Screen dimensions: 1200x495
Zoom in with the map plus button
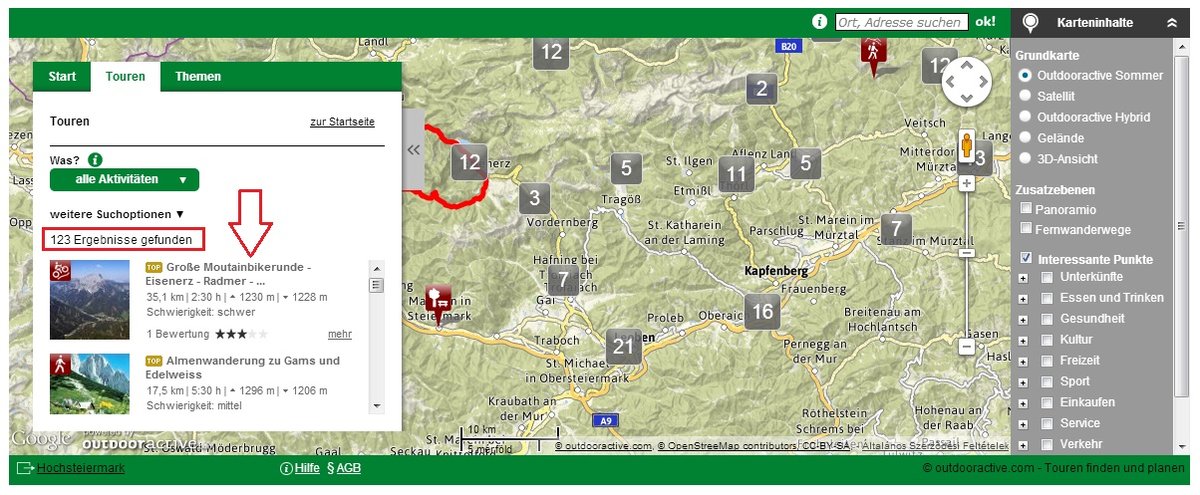966,184
